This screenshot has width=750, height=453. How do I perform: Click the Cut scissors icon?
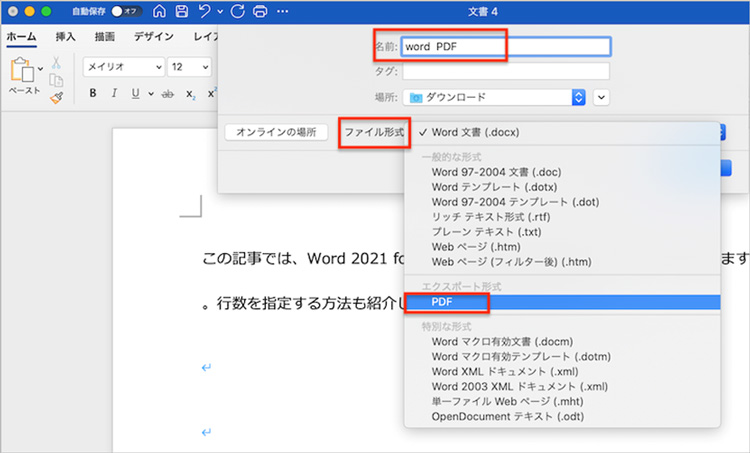click(x=56, y=61)
